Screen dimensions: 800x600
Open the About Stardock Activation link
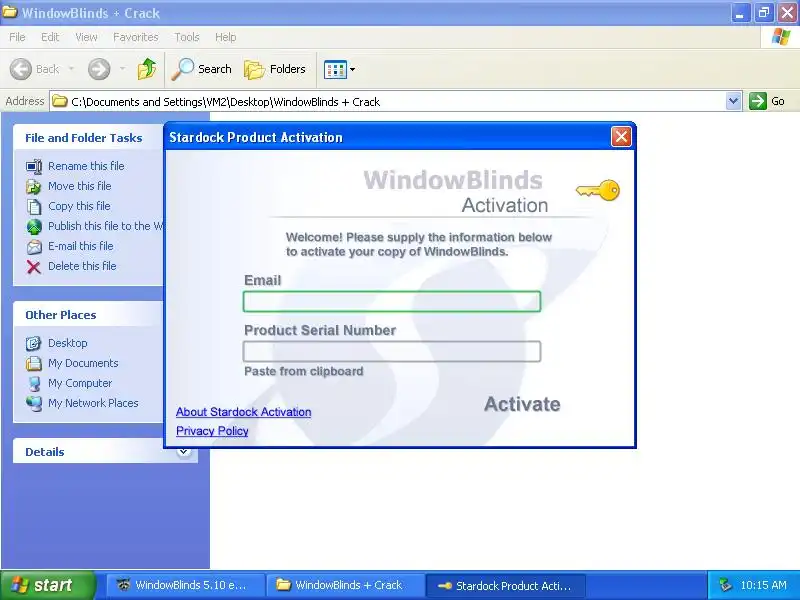click(243, 412)
